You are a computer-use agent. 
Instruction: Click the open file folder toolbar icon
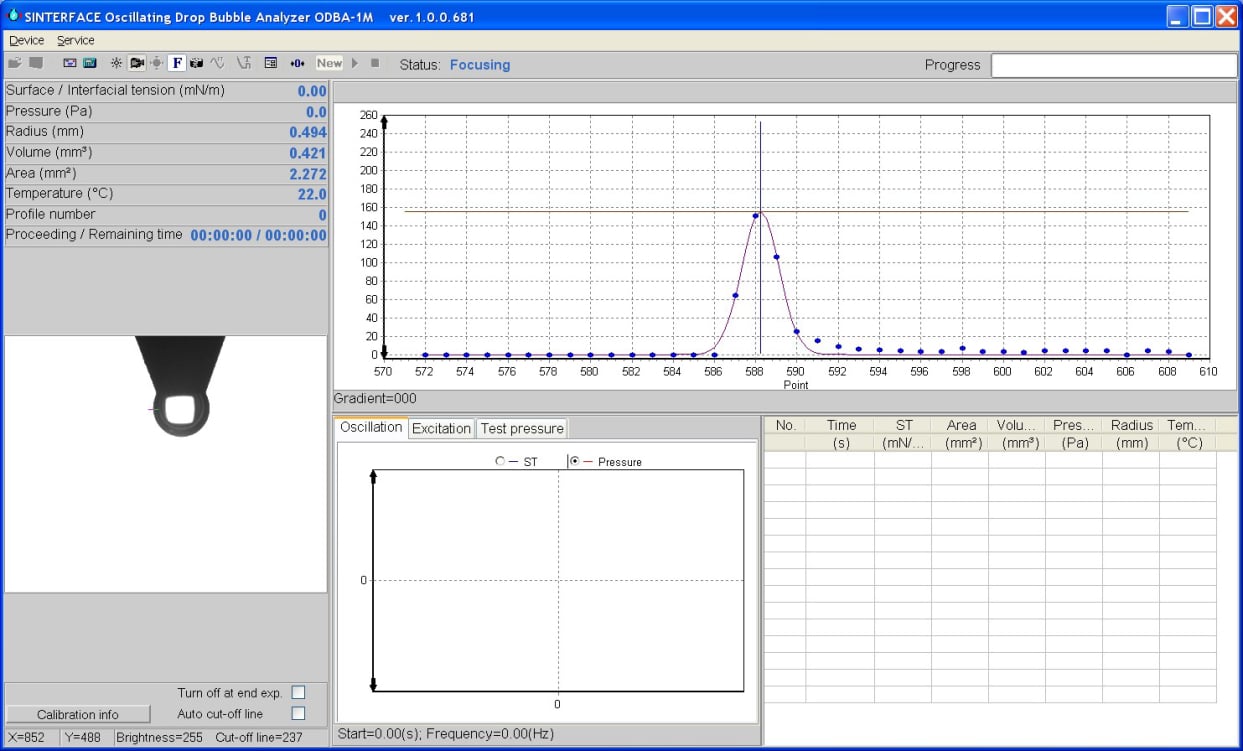click(15, 63)
